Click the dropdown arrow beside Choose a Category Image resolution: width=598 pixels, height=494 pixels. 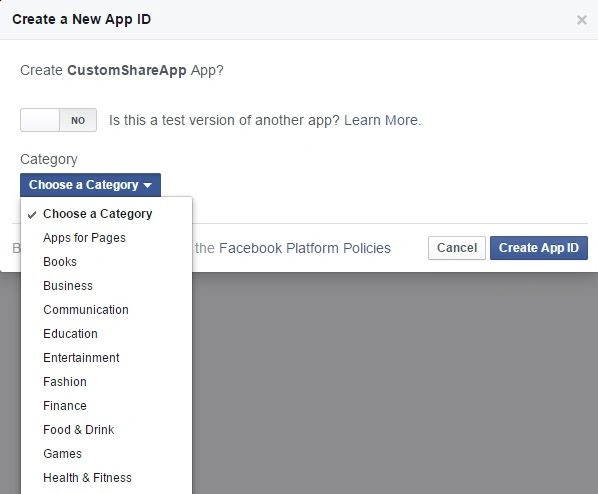pyautogui.click(x=148, y=185)
